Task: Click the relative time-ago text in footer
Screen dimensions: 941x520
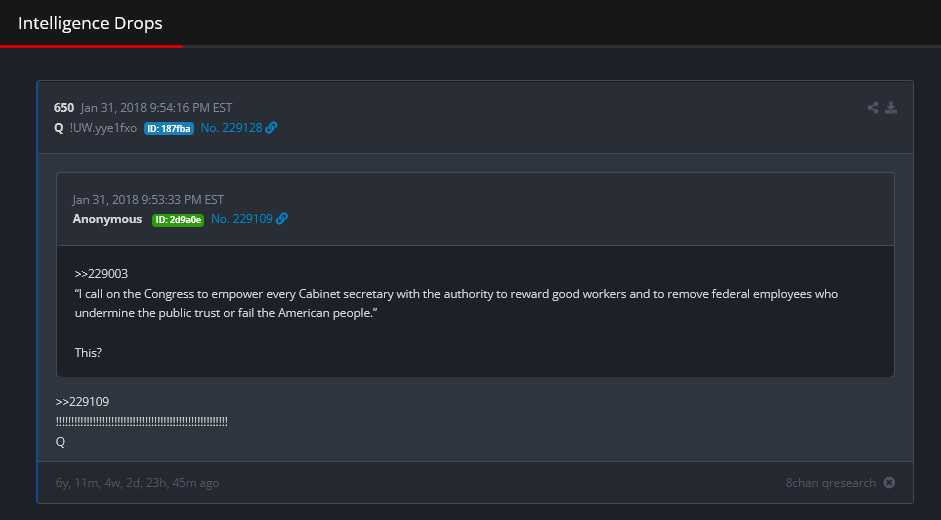Action: pyautogui.click(x=137, y=483)
